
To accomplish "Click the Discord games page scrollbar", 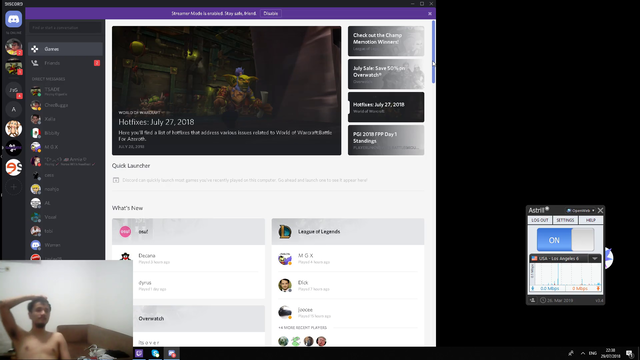I will 433,52.
